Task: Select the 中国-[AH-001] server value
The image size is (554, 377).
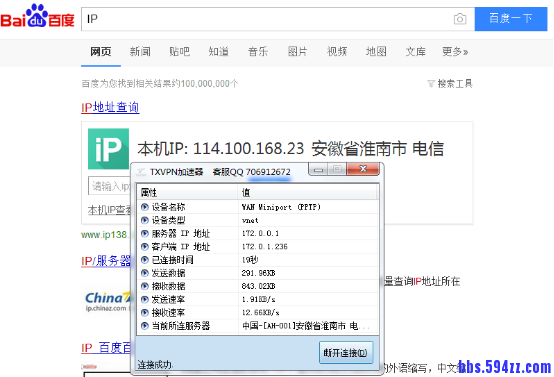Action: coord(306,326)
